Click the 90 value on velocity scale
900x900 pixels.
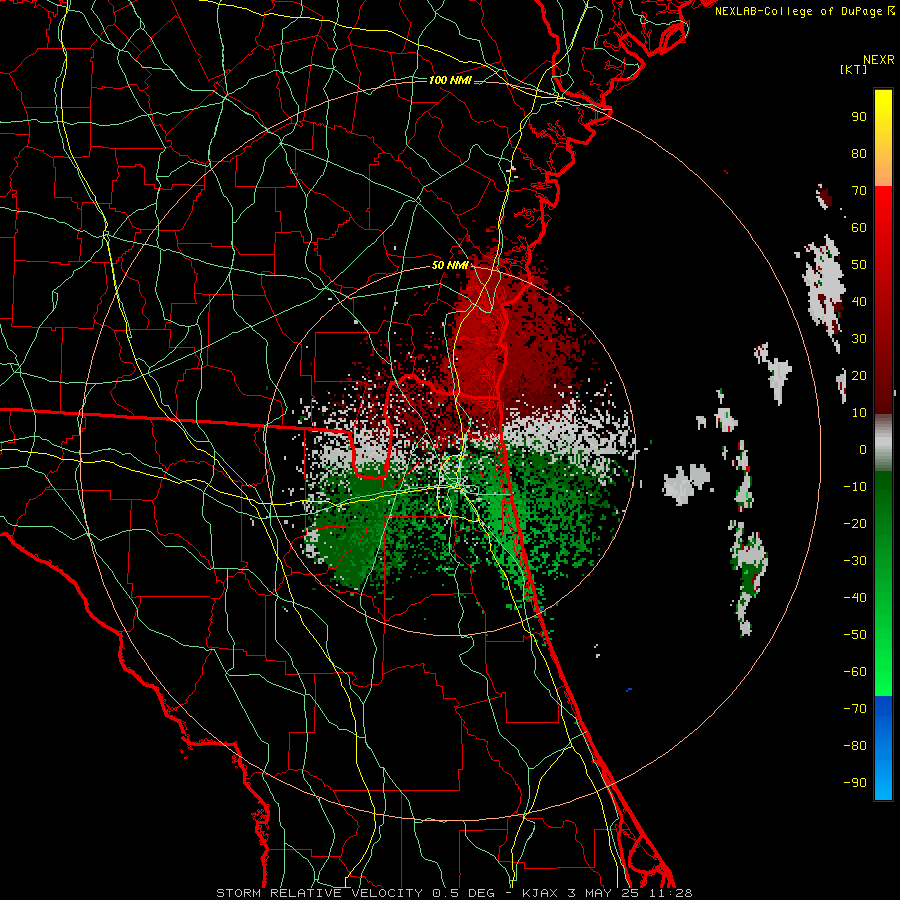[859, 117]
